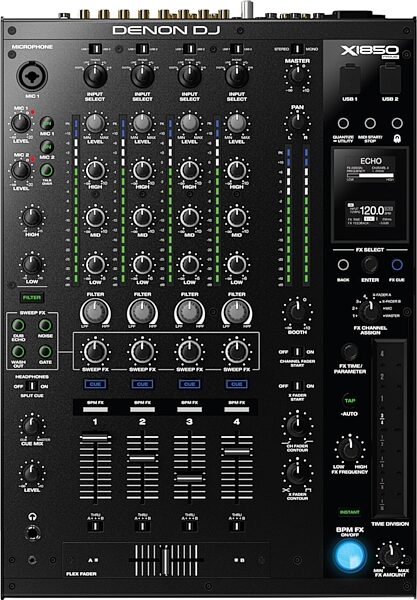
Task: Click the Pan knob
Action: tap(297, 122)
